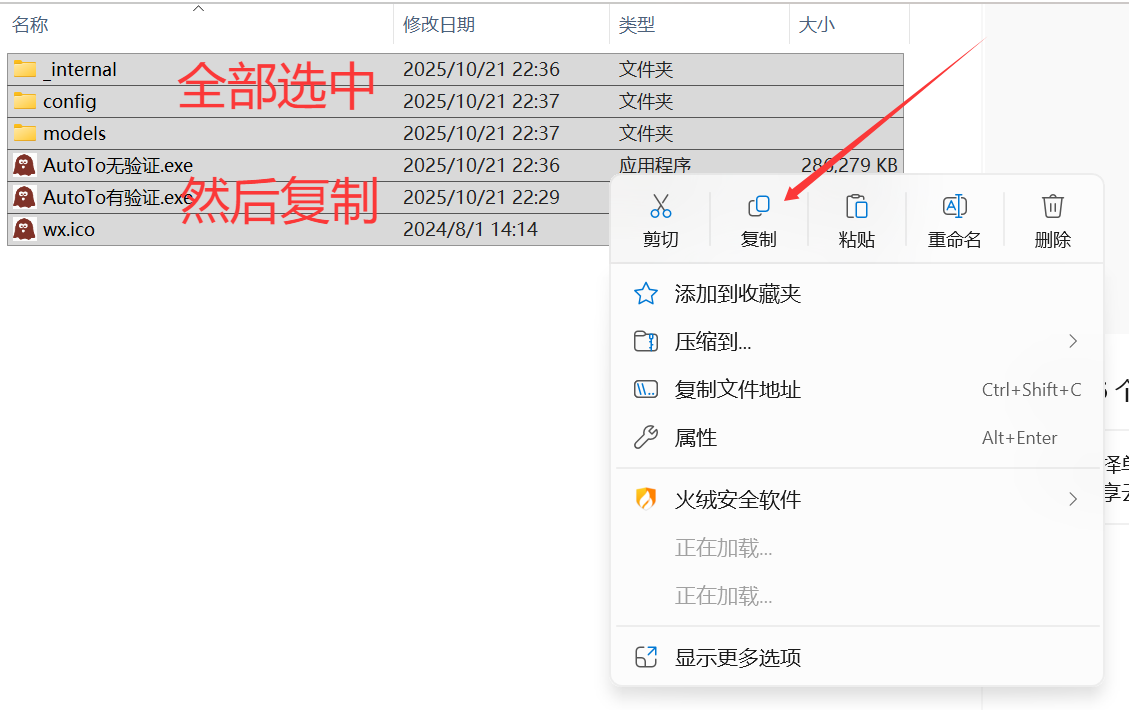
Task: Sort by 类型 column header
Action: [636, 25]
